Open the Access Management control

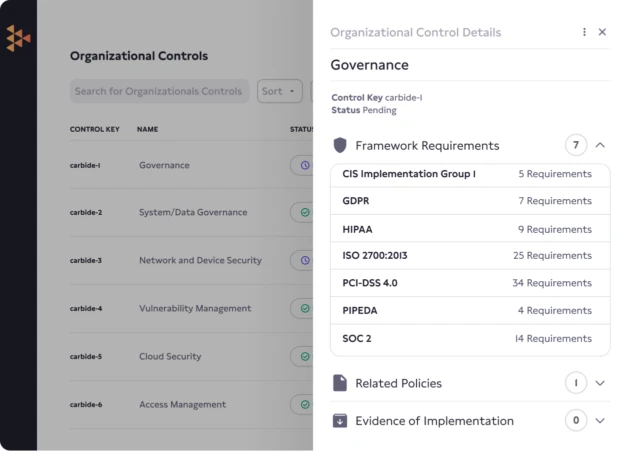[183, 404]
